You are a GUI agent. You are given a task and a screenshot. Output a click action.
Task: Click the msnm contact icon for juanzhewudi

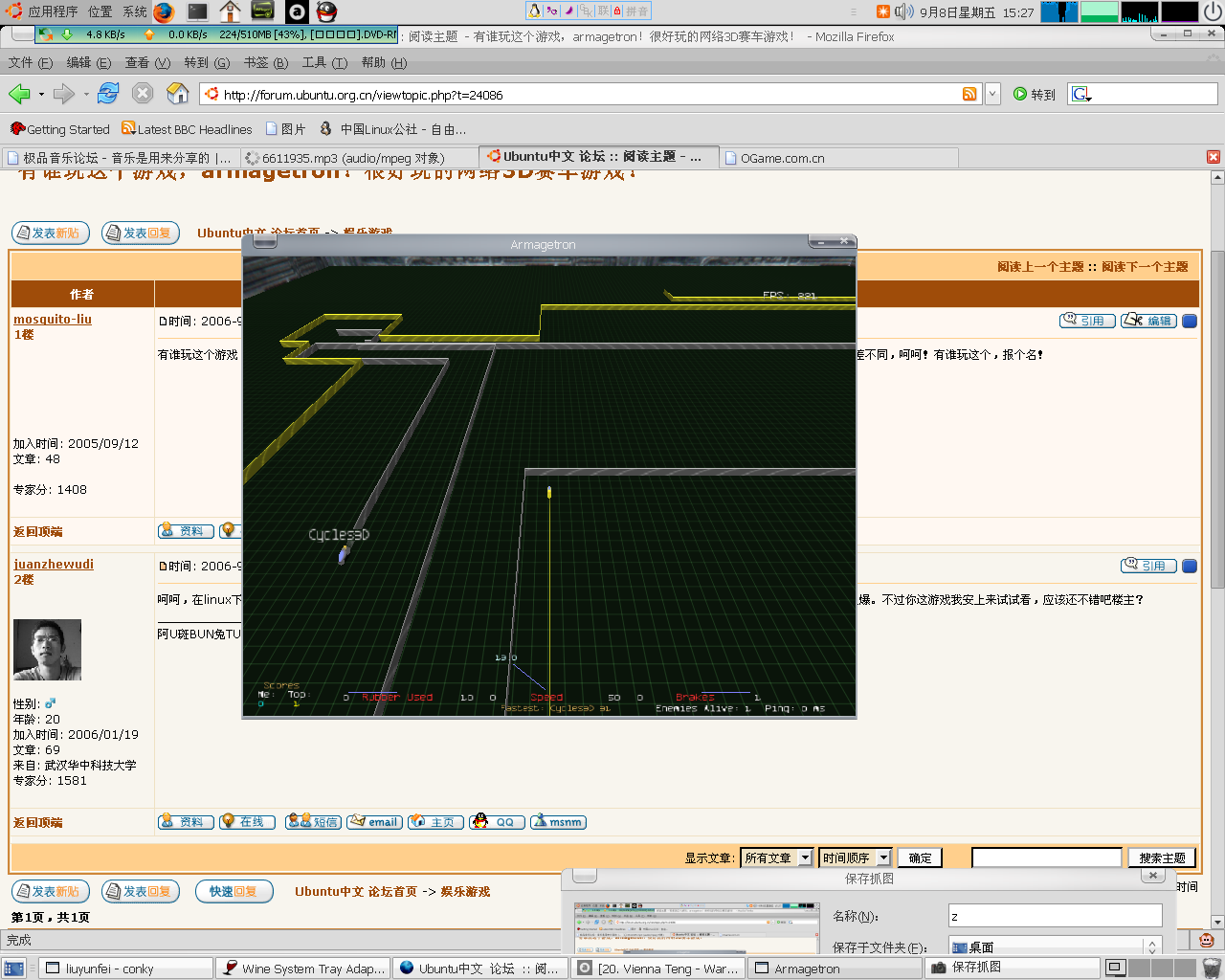point(558,822)
